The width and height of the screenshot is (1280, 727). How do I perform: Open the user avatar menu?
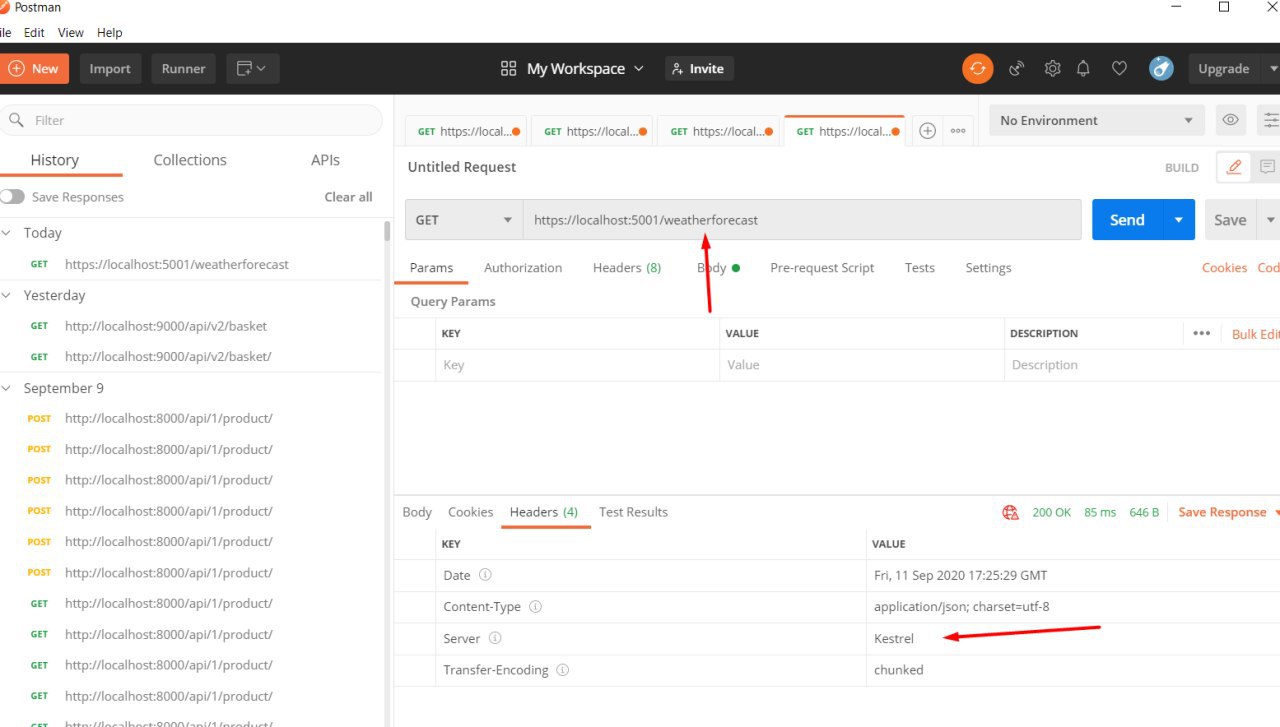(x=1161, y=68)
